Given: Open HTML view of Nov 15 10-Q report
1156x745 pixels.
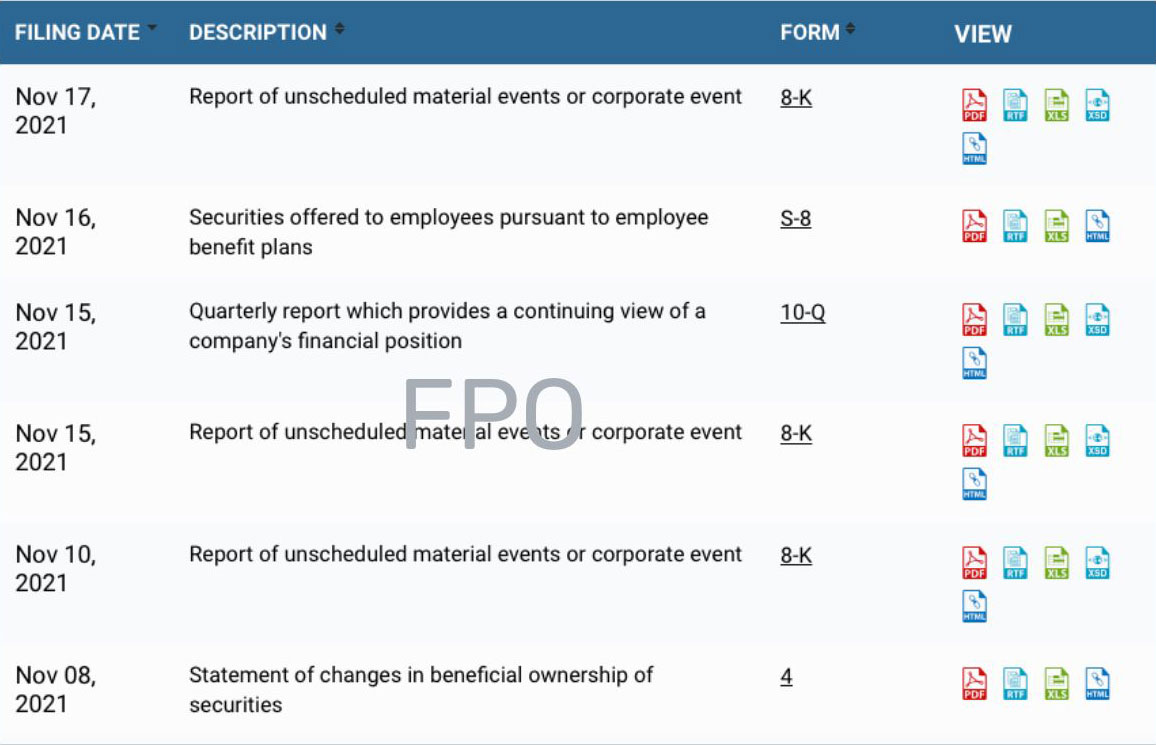Looking at the screenshot, I should point(974,363).
